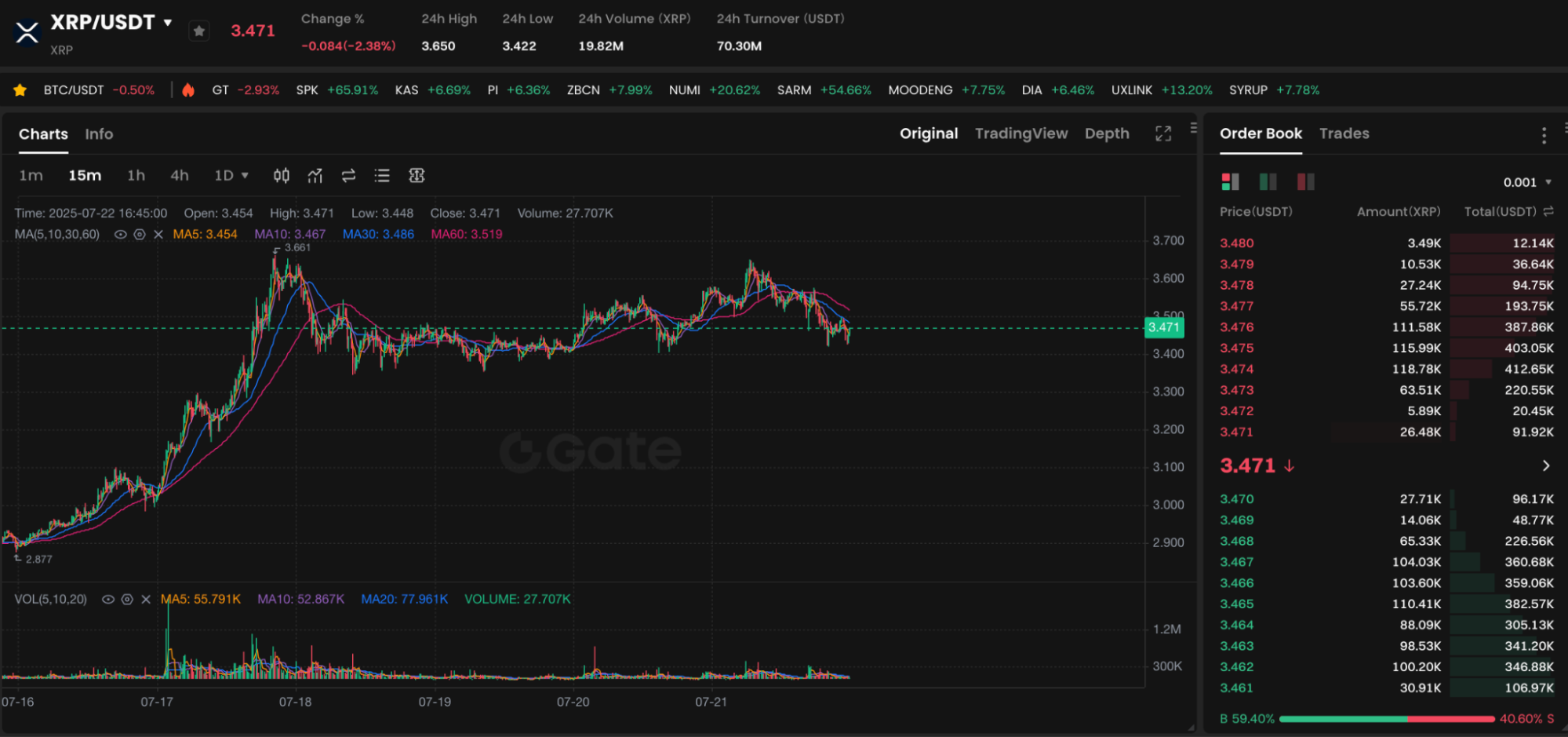Open candlestick chart type icon
Viewport: 1568px width, 737px height.
(x=282, y=176)
